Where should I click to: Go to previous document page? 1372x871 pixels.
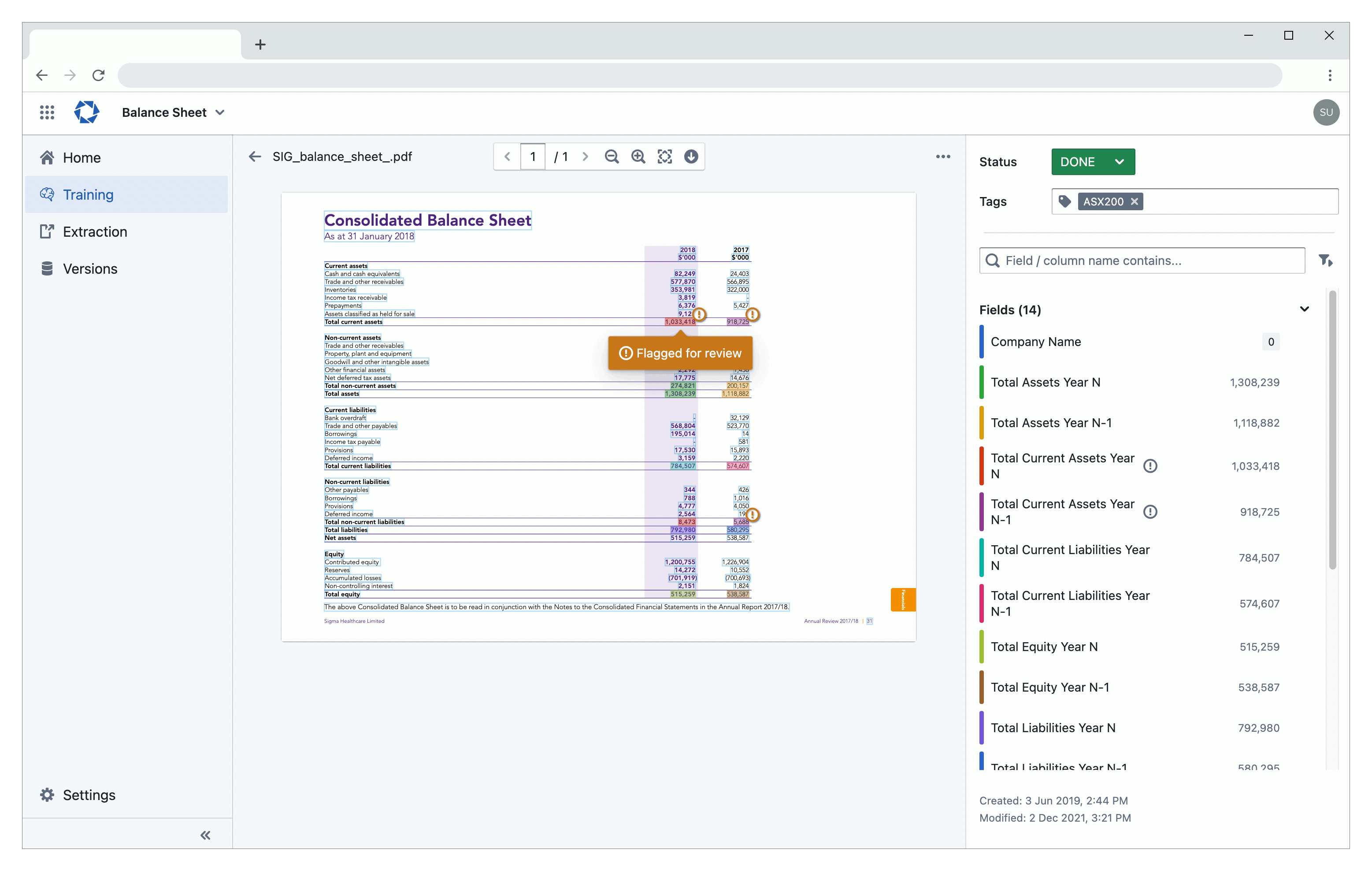507,156
